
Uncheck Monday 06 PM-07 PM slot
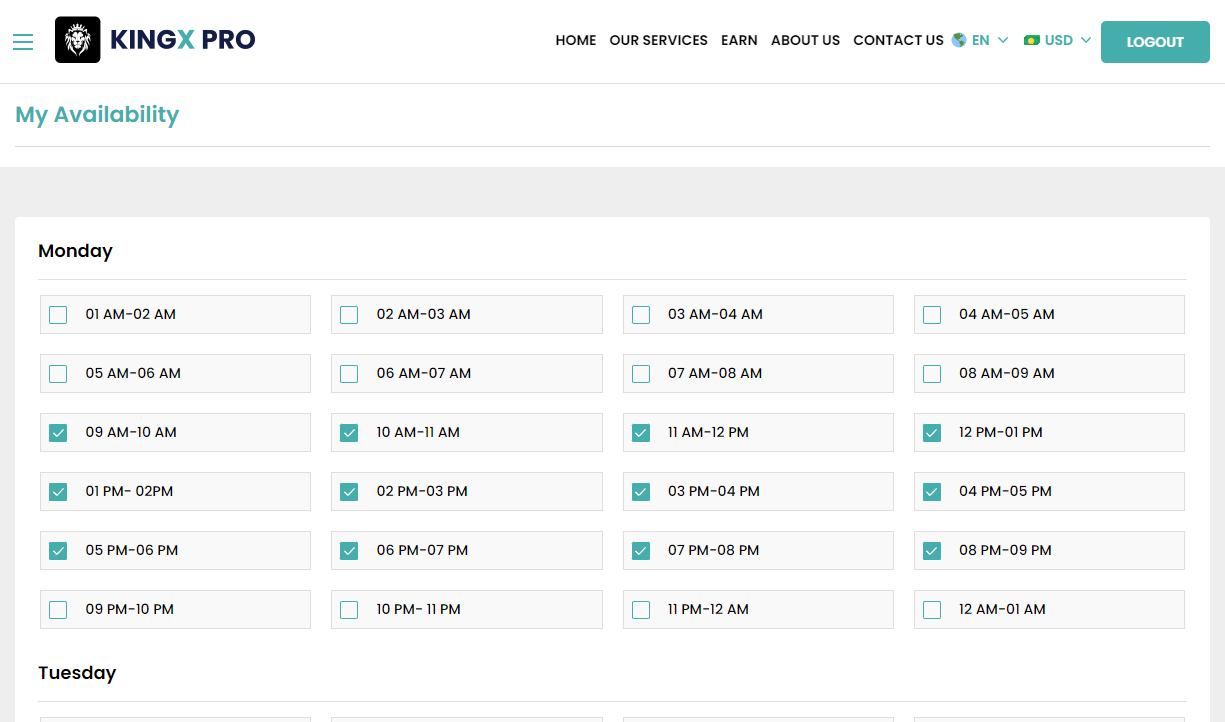349,551
